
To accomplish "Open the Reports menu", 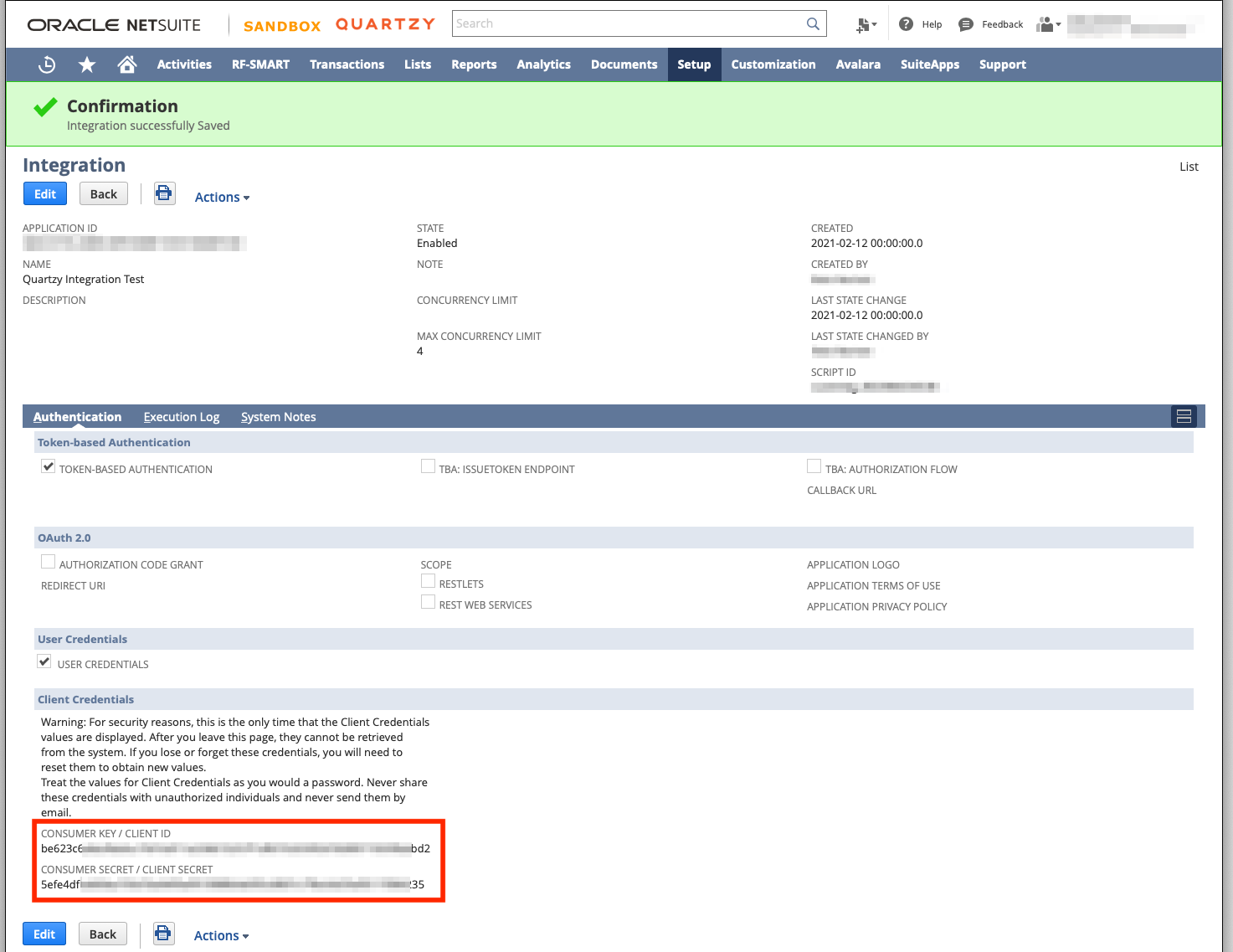I will click(x=474, y=64).
